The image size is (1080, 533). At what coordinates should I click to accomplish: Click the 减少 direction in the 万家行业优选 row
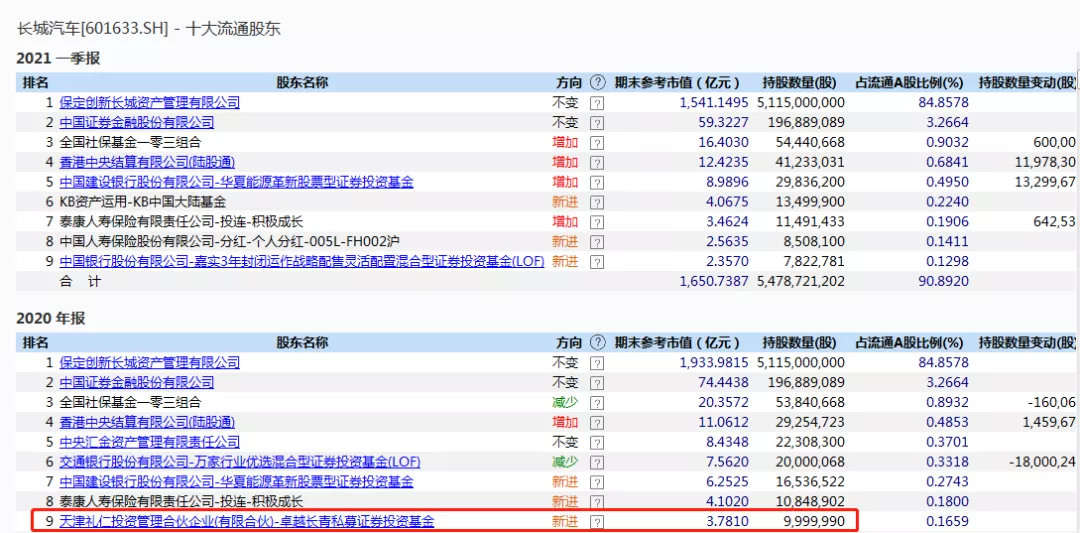click(565, 462)
